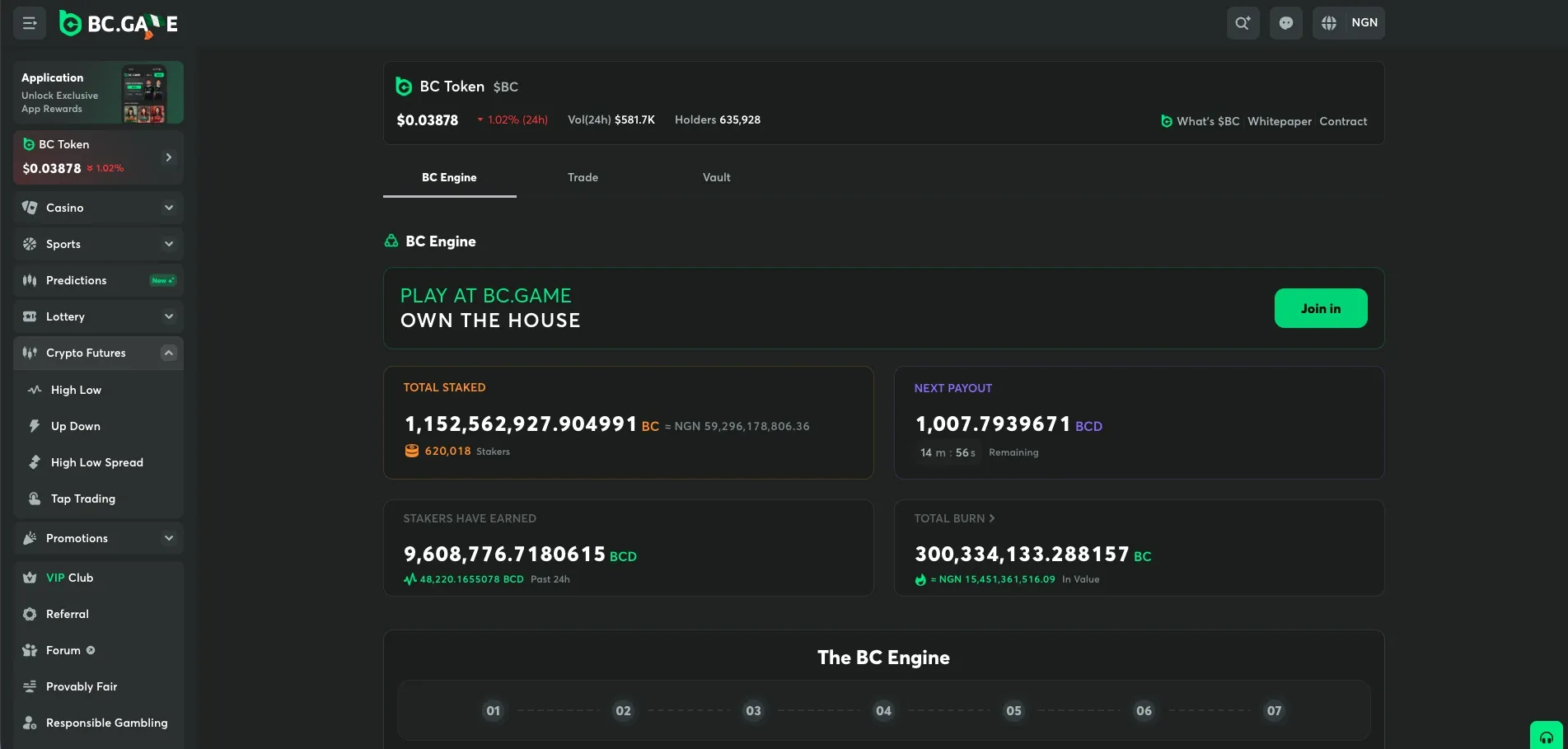Click the Referral icon in sidebar
1568x749 pixels.
(x=30, y=614)
